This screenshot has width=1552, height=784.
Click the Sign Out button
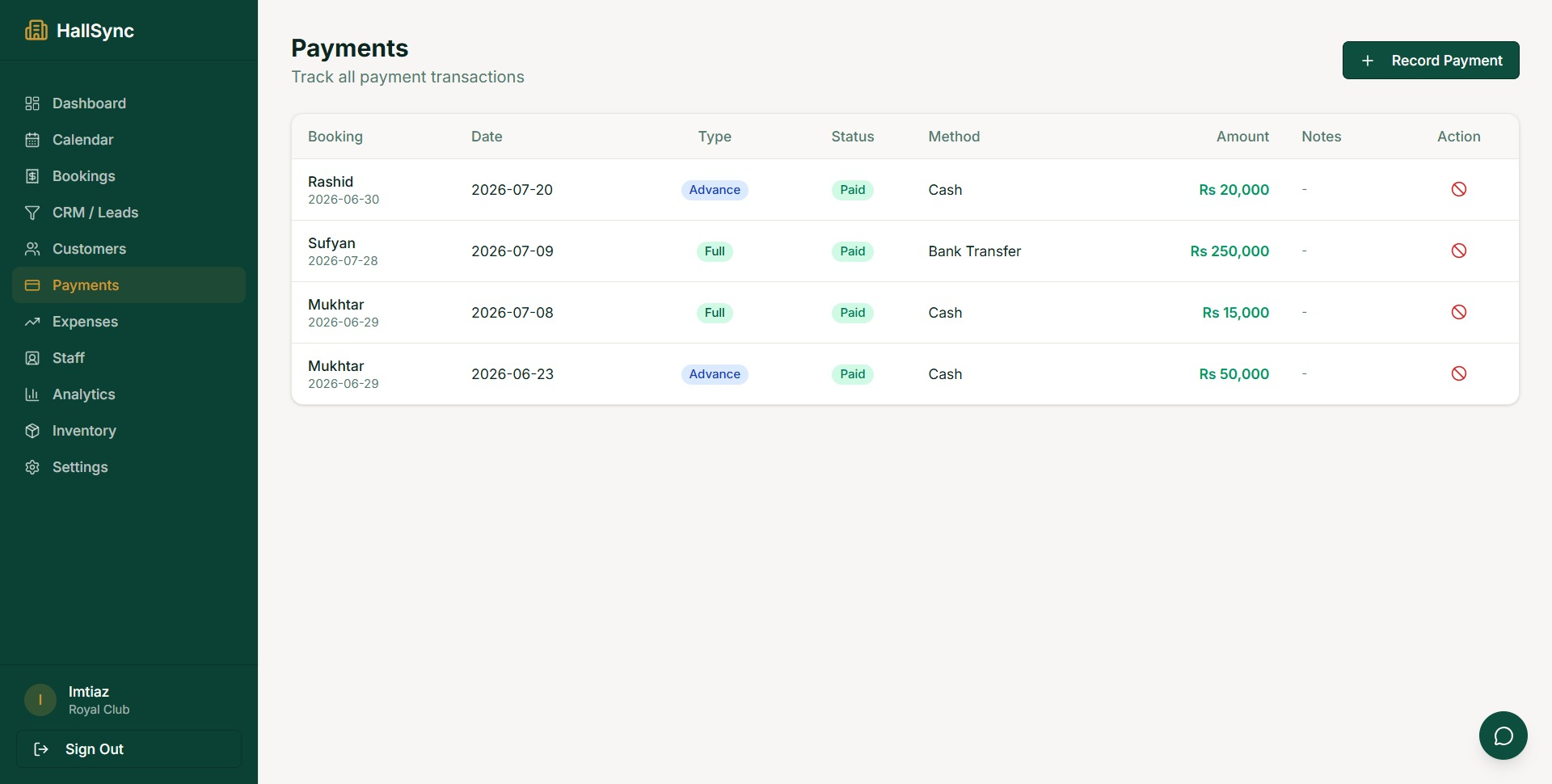point(129,749)
